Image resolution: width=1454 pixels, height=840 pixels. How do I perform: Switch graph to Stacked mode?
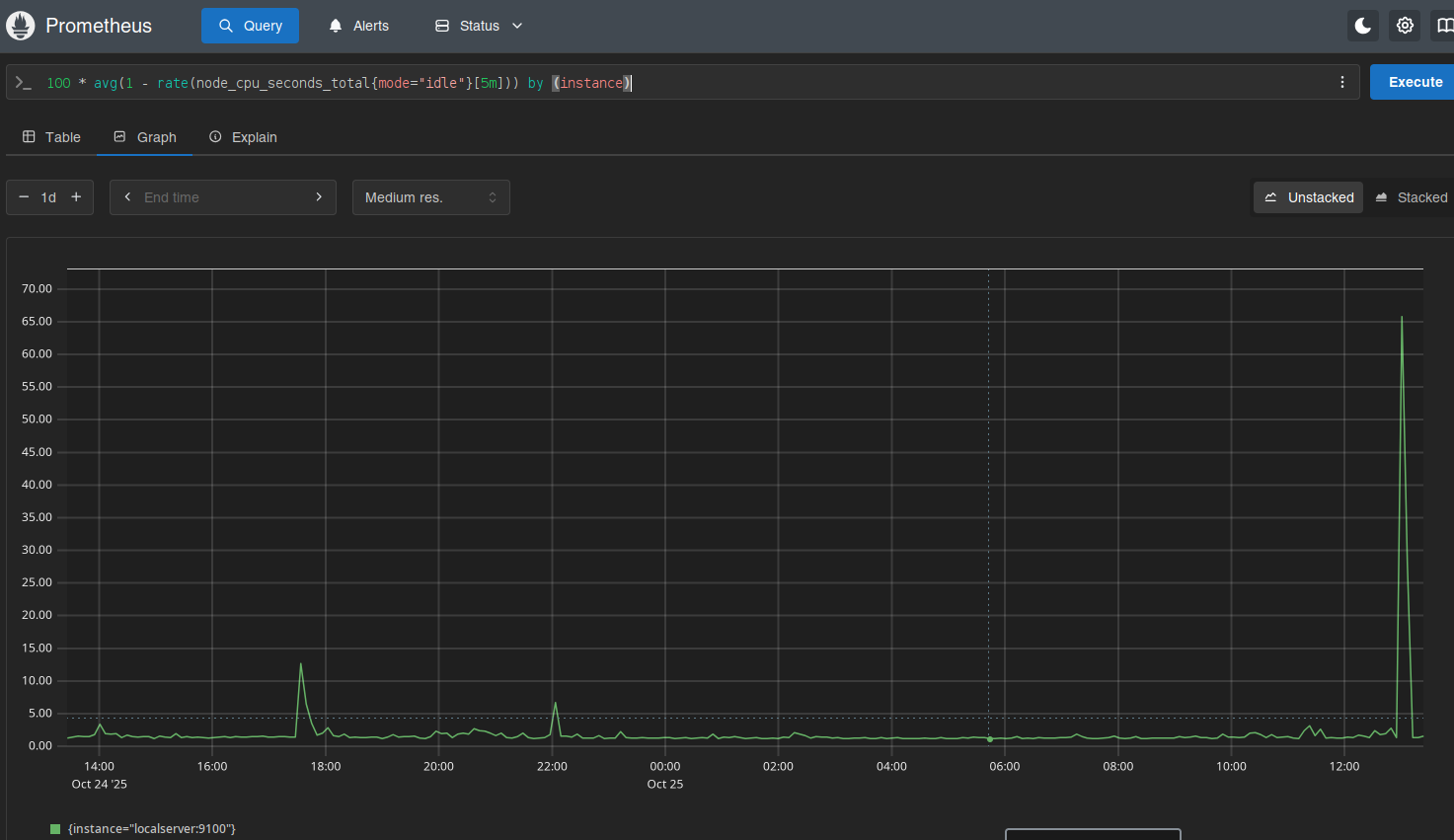point(1412,197)
